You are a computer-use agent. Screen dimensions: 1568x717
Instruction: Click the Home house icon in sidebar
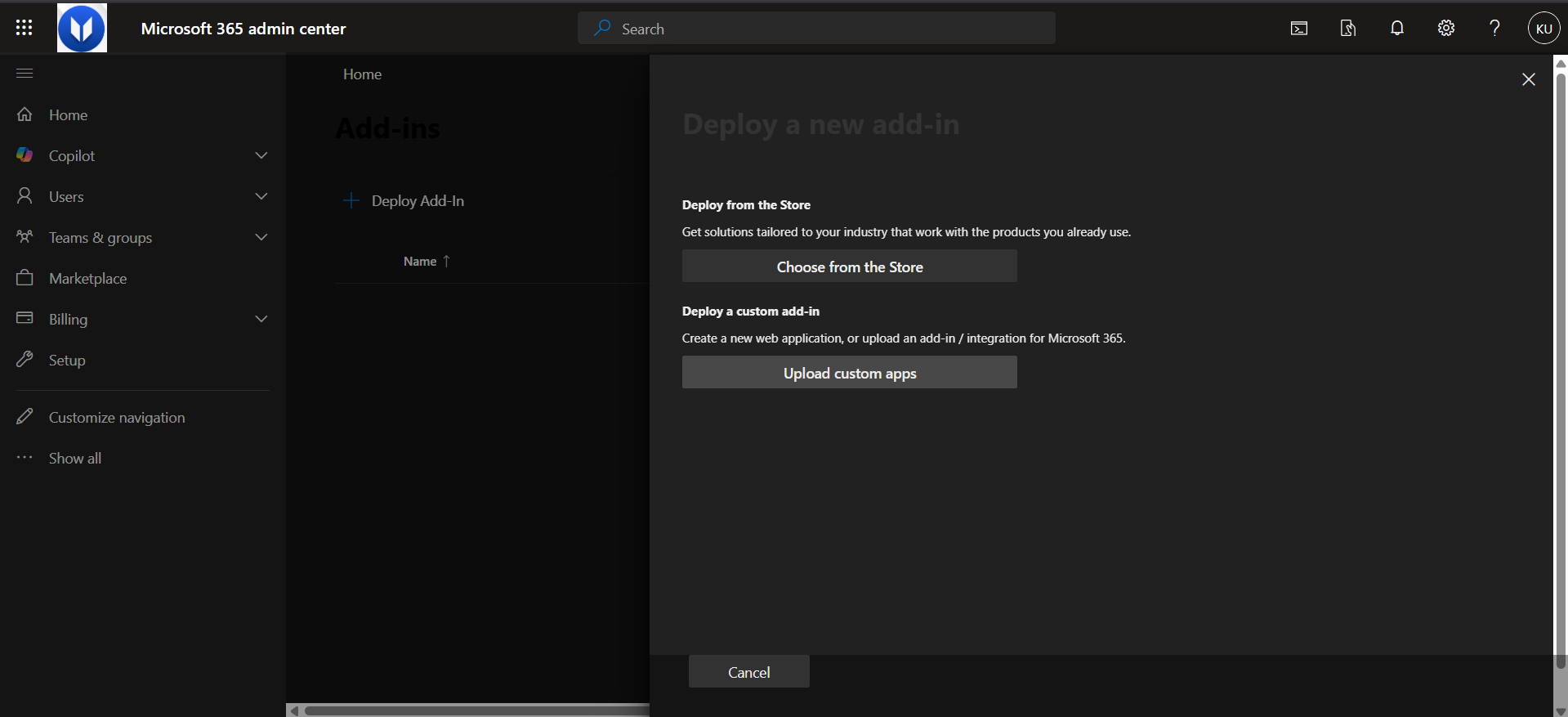[x=25, y=114]
